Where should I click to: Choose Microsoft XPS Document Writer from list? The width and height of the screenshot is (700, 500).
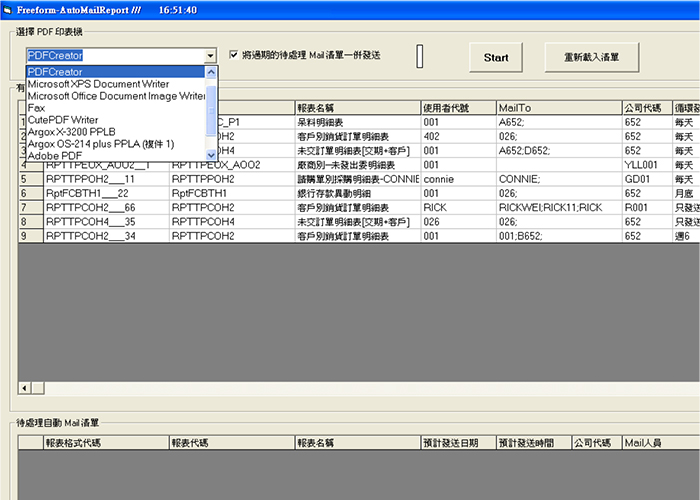pos(116,84)
